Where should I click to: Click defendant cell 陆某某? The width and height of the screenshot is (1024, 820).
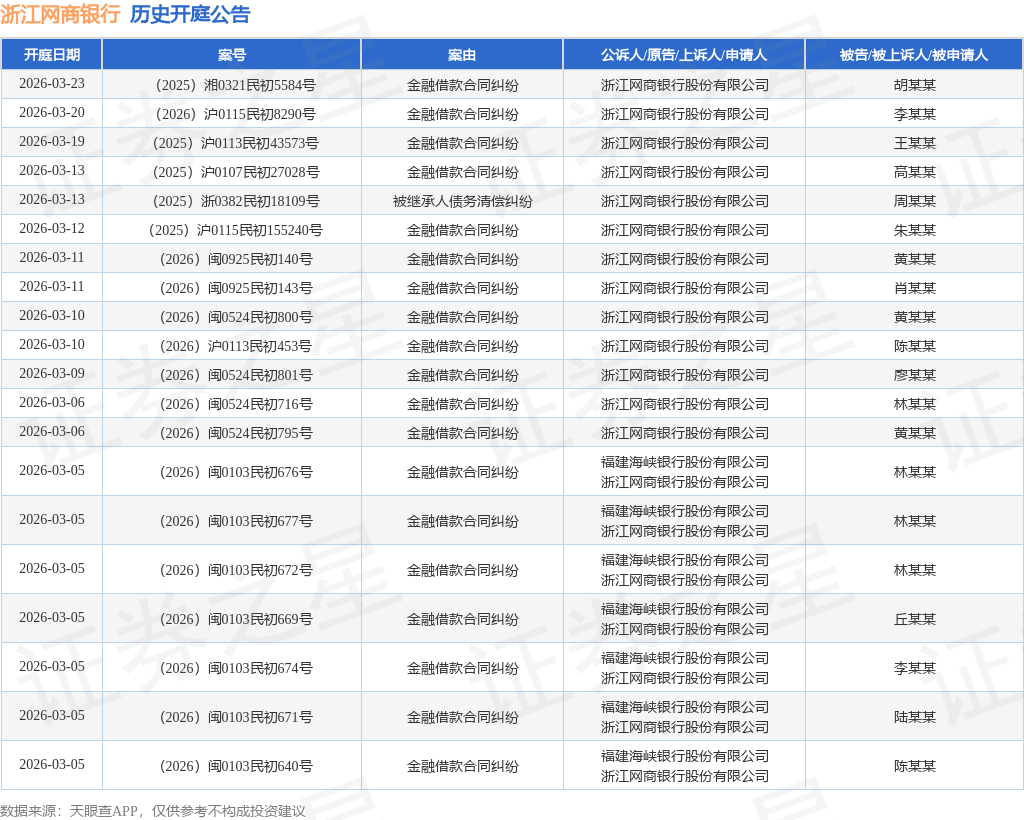tap(914, 717)
